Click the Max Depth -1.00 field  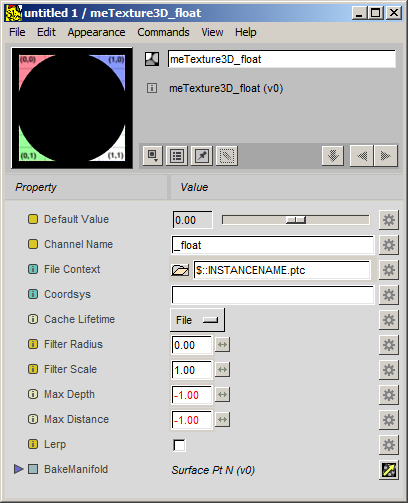192,395
